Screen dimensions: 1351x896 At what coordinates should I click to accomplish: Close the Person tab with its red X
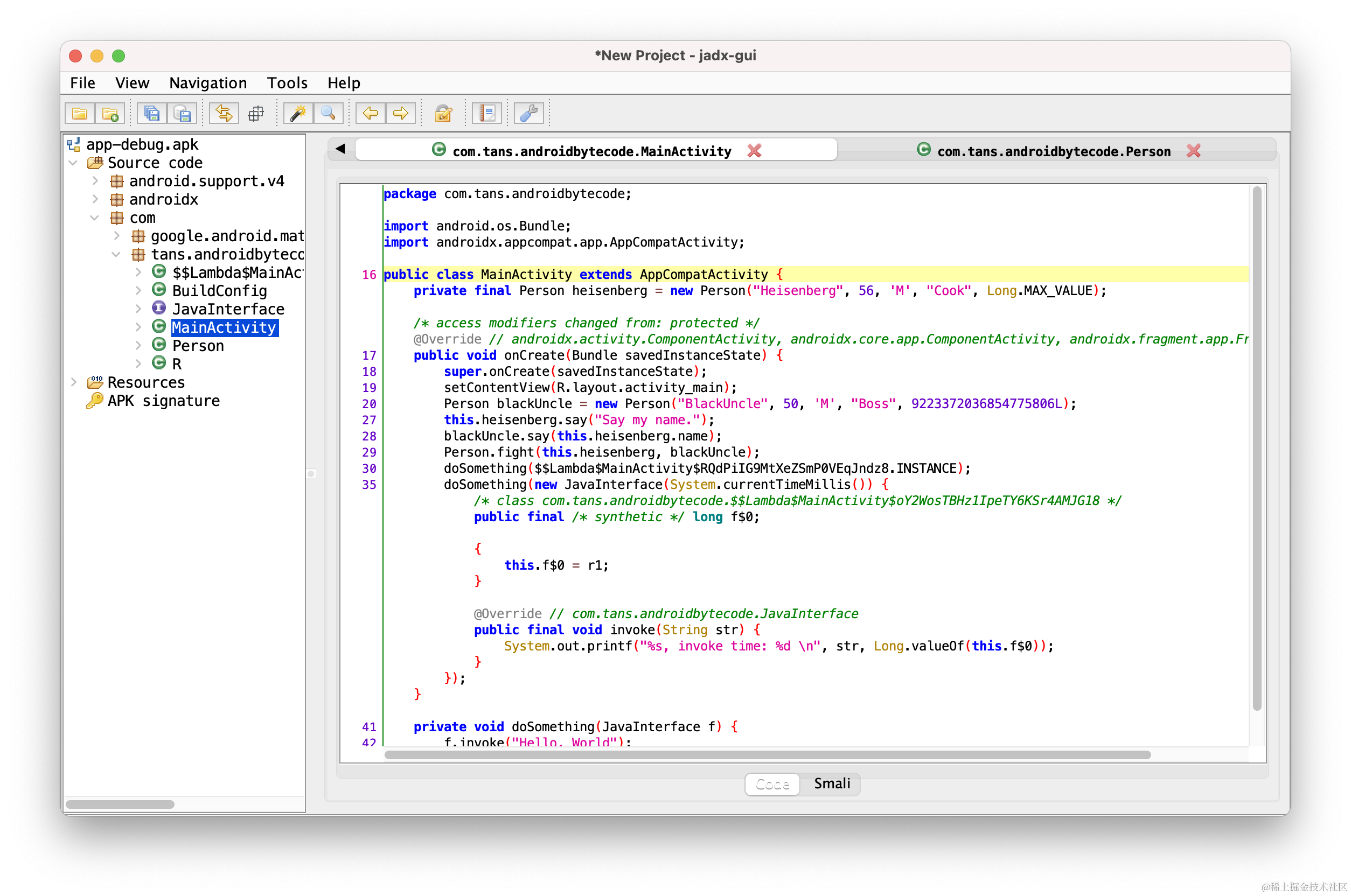(x=1193, y=151)
